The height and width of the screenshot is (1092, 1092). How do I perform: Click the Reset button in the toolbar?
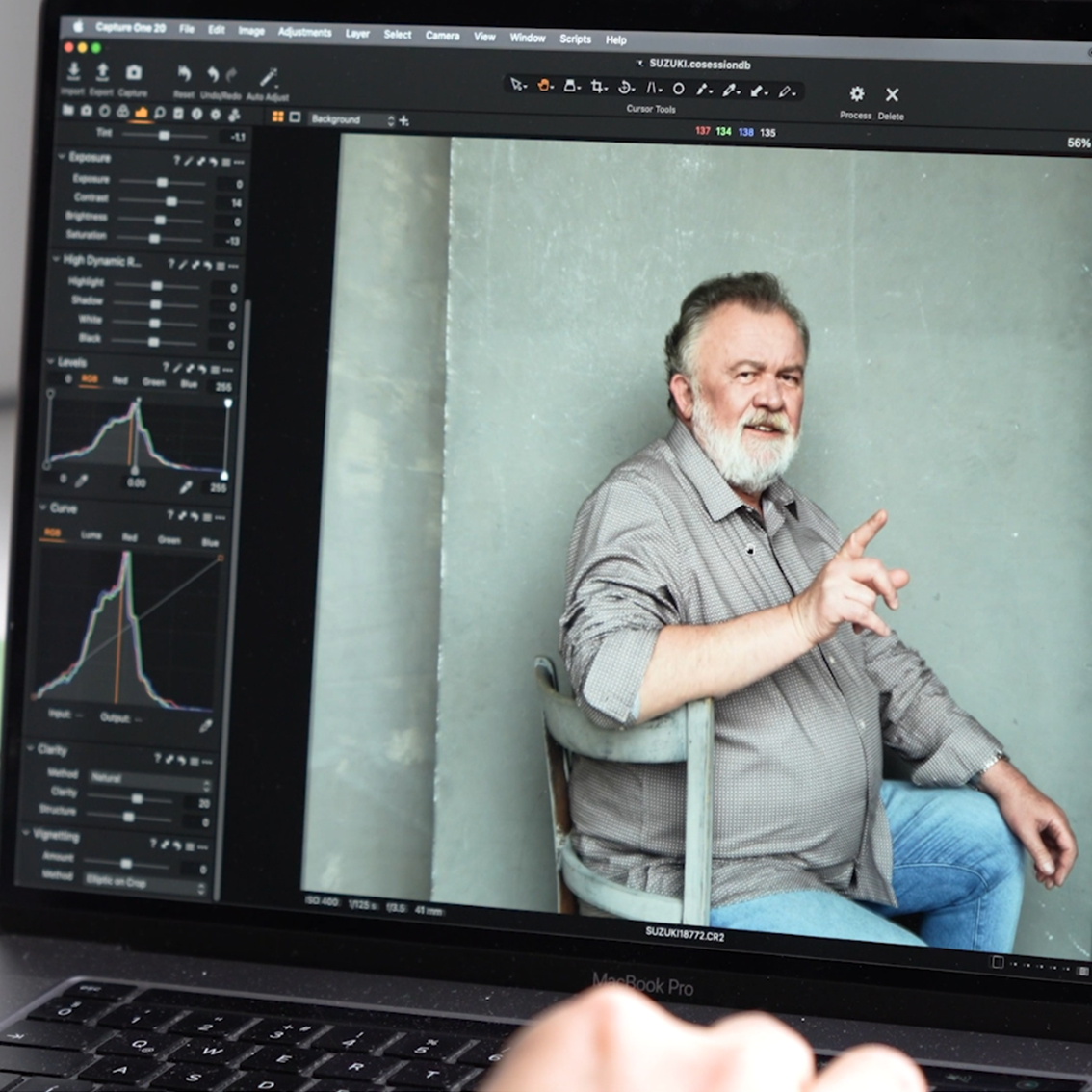click(184, 76)
